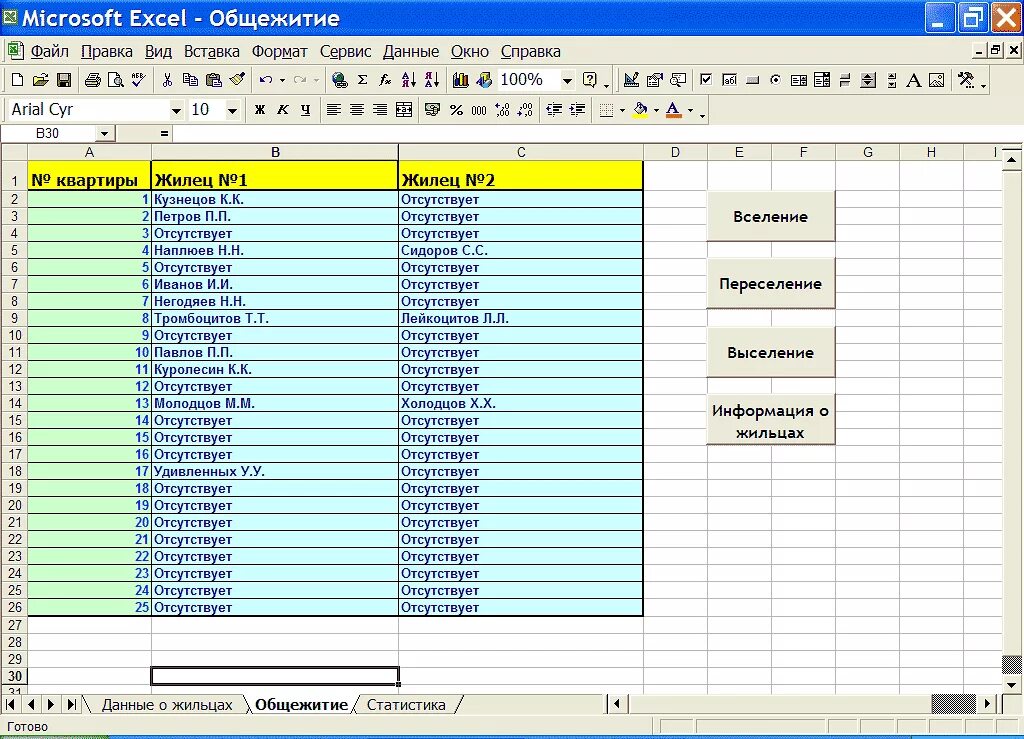Open Данные menu

point(410,52)
